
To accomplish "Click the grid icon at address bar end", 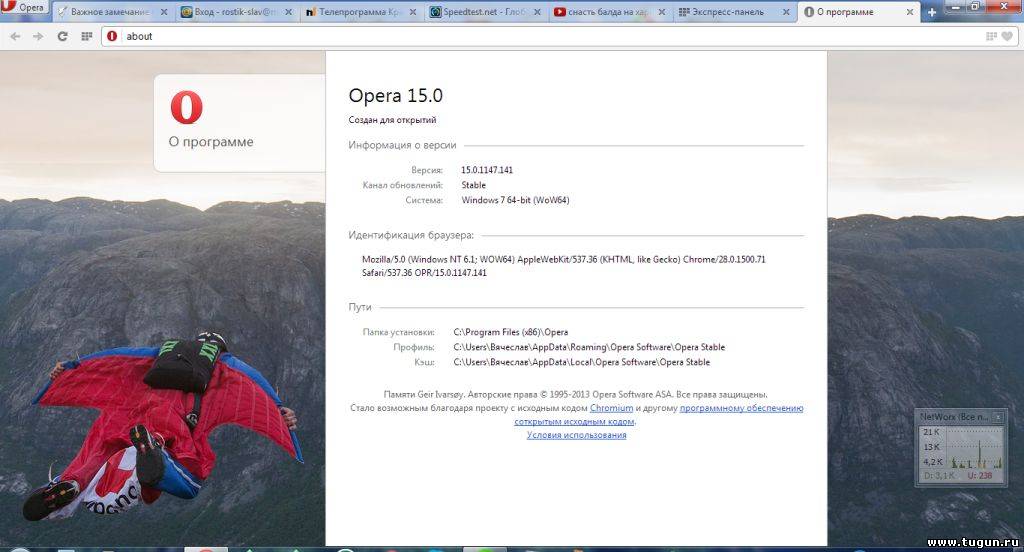I will [991, 37].
